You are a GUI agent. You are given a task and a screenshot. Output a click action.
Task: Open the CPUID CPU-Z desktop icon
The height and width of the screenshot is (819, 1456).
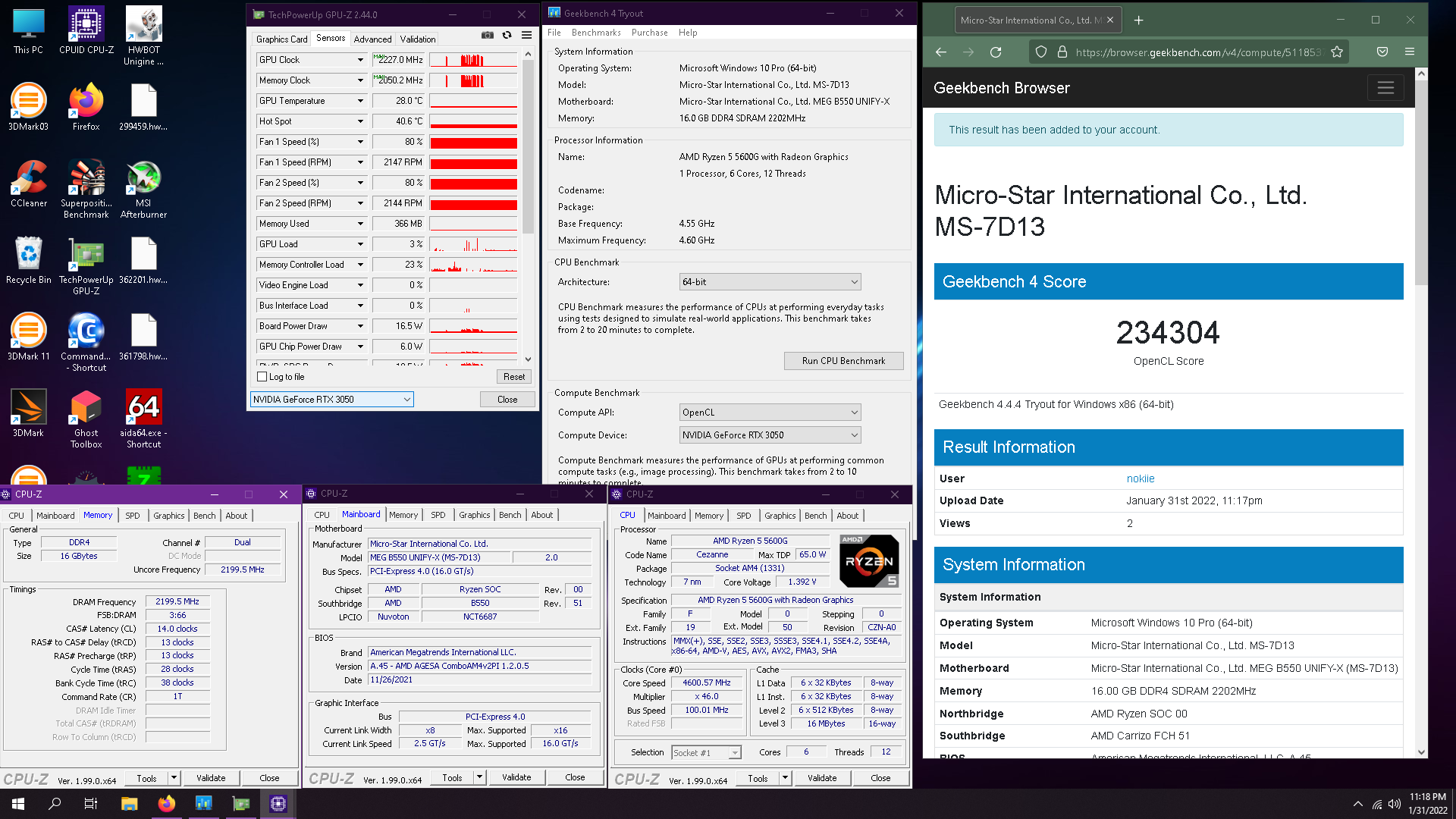(86, 31)
